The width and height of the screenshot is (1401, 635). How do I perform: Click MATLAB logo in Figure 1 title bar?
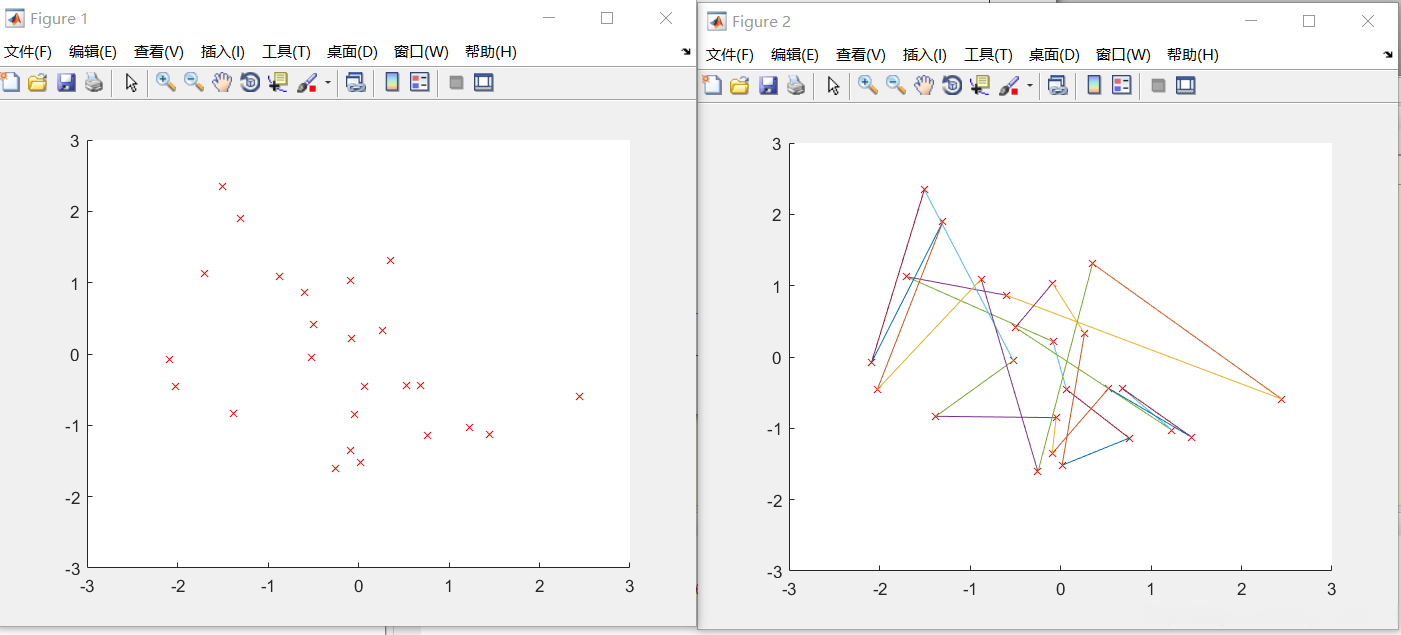(x=14, y=18)
